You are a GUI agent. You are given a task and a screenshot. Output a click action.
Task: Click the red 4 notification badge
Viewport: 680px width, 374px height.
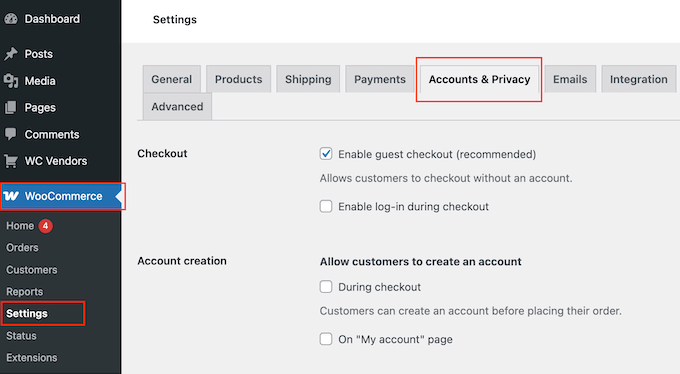(x=45, y=226)
